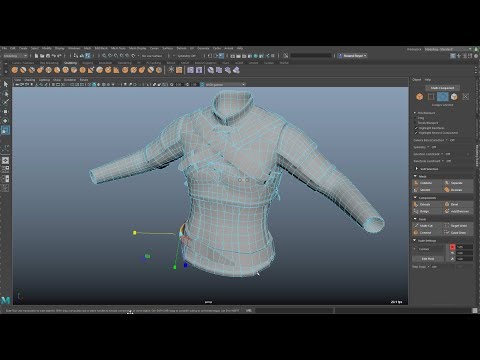Click the red swatch in Connect settings

[x=452, y=247]
